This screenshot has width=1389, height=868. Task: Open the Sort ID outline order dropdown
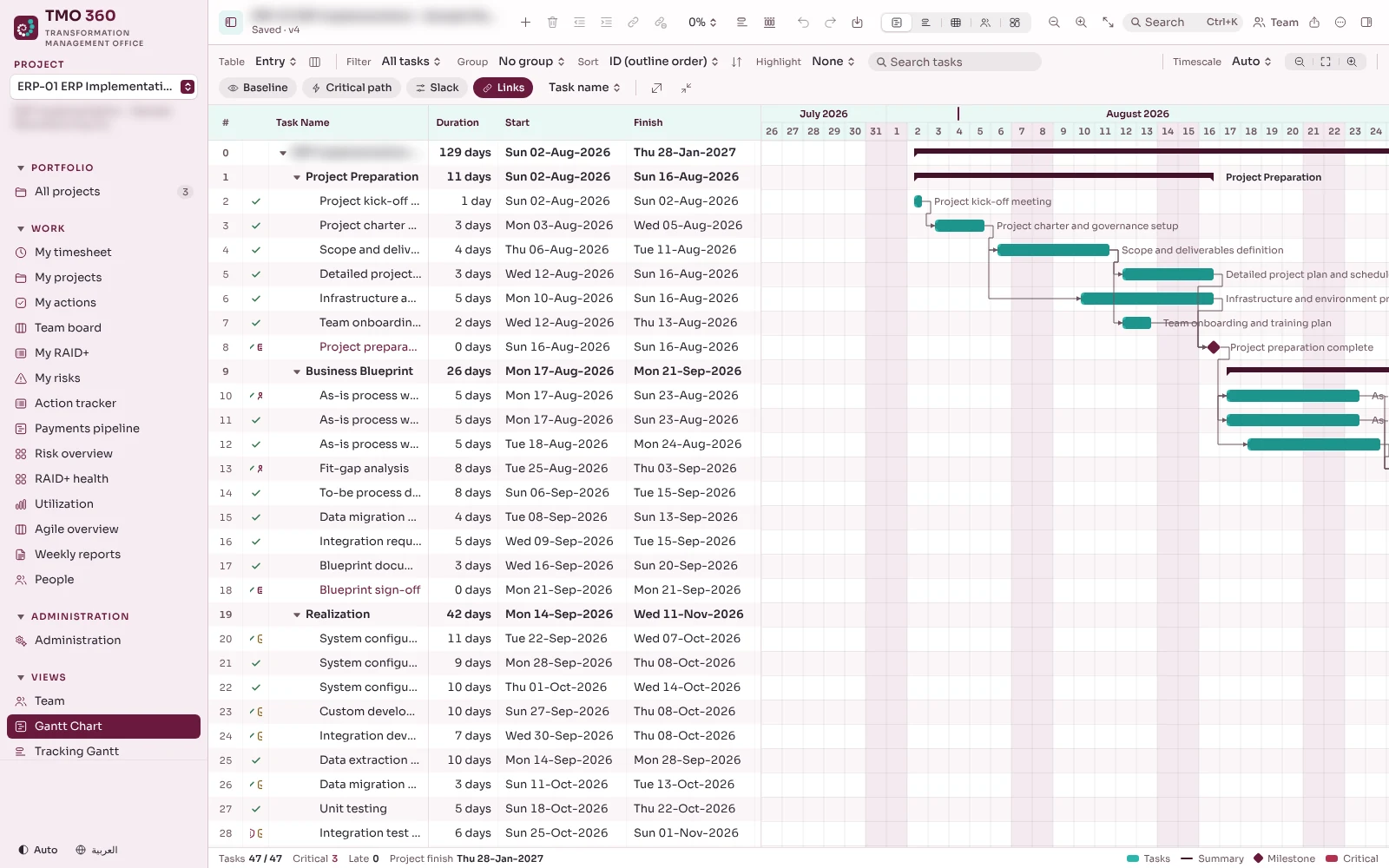(x=664, y=62)
